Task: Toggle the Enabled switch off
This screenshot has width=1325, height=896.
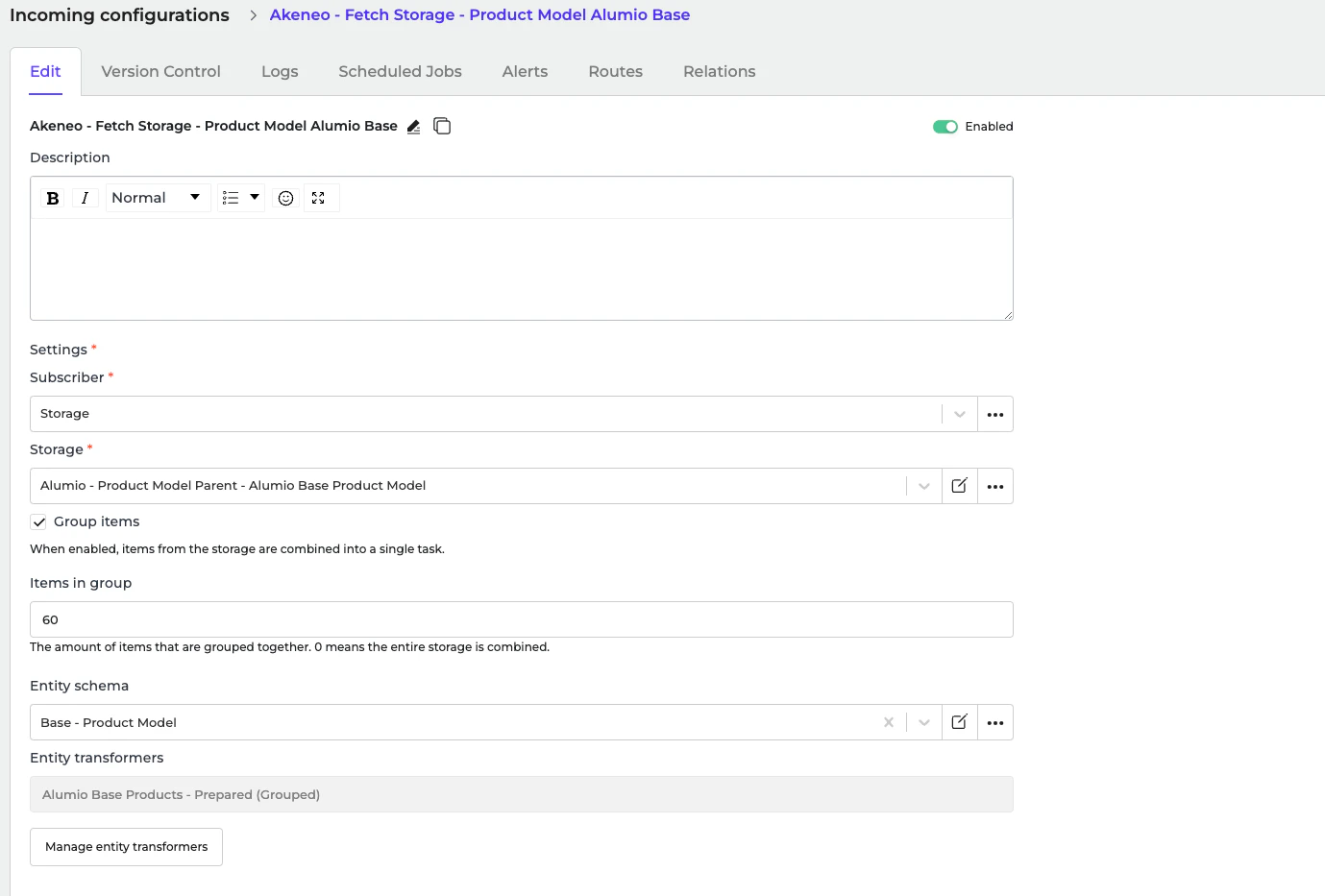Action: coord(945,127)
